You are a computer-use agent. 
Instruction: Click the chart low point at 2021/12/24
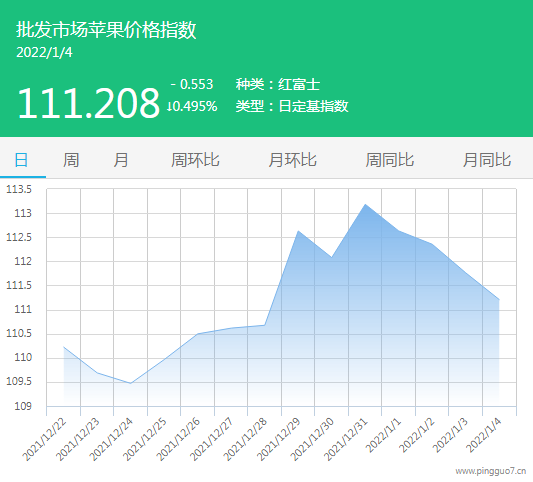[x=131, y=383]
